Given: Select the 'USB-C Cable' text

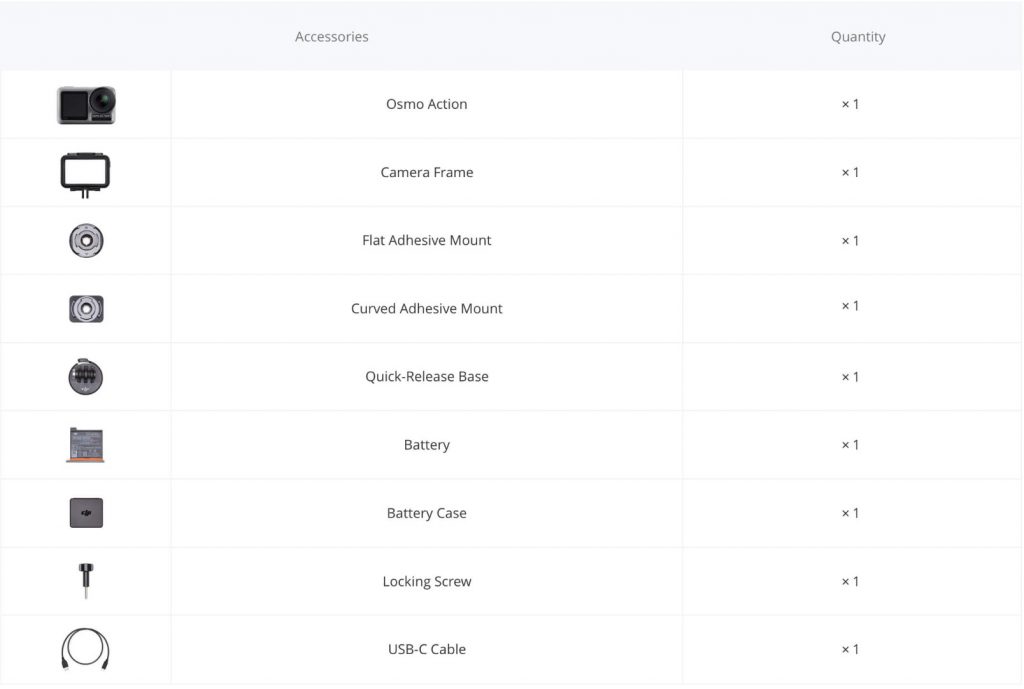Looking at the screenshot, I should (x=426, y=649).
